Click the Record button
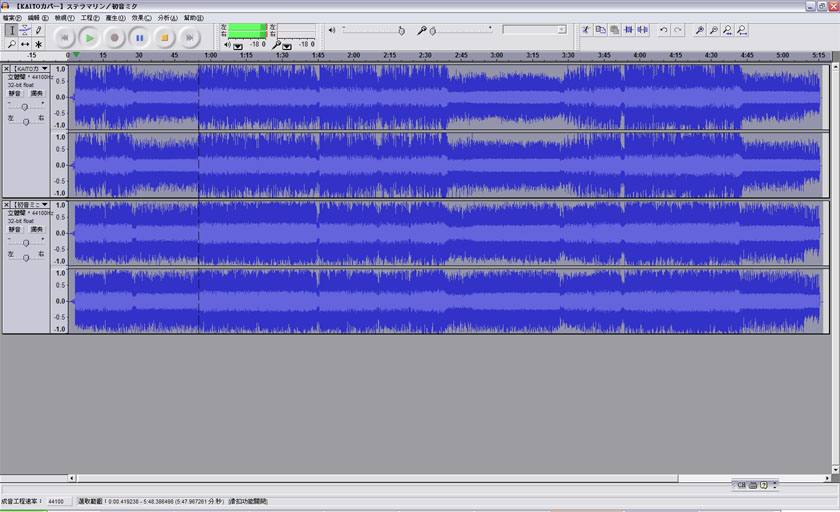The image size is (840, 512). (x=114, y=37)
